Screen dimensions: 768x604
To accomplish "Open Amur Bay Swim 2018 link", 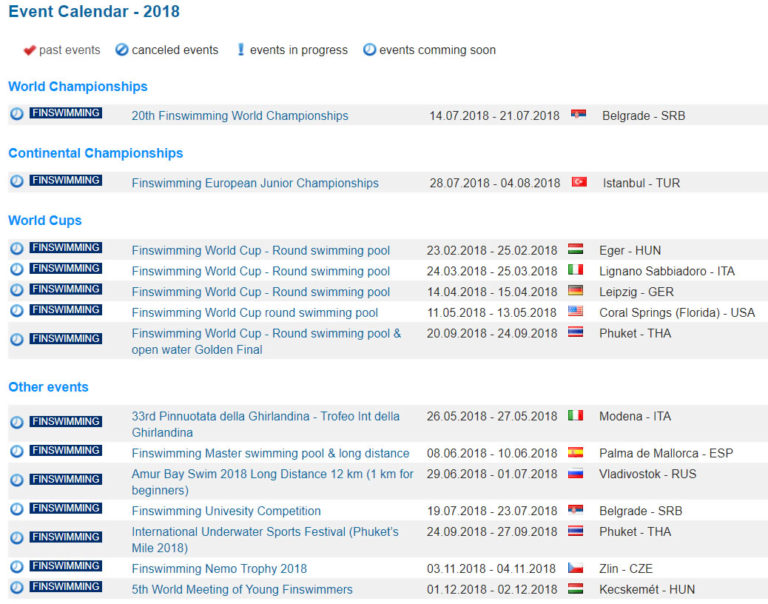I will pyautogui.click(x=272, y=482).
